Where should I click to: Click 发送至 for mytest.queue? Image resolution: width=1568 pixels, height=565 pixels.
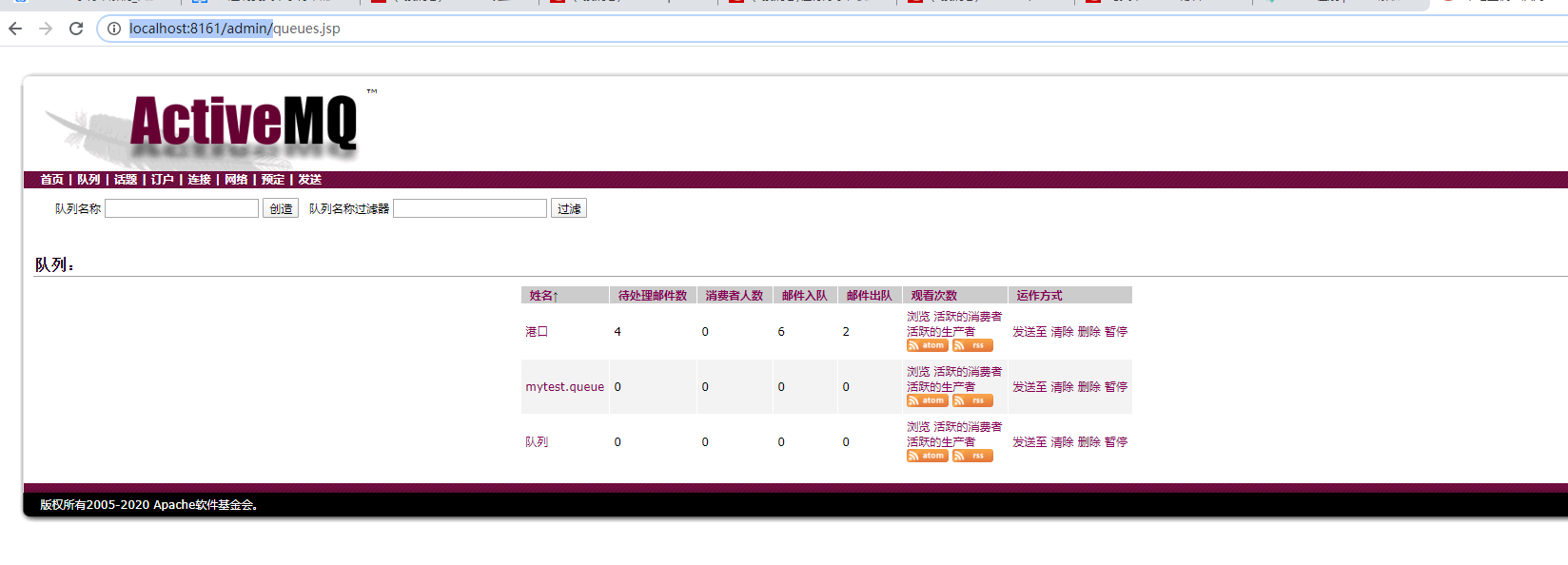click(1029, 387)
